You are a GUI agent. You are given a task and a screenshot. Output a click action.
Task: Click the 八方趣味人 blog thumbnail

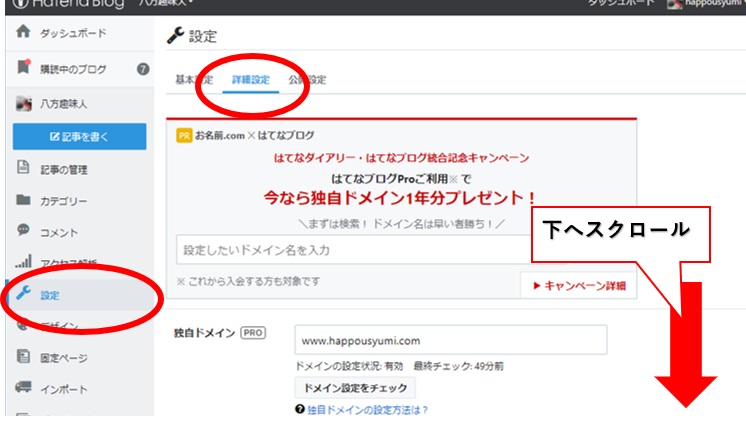point(24,103)
